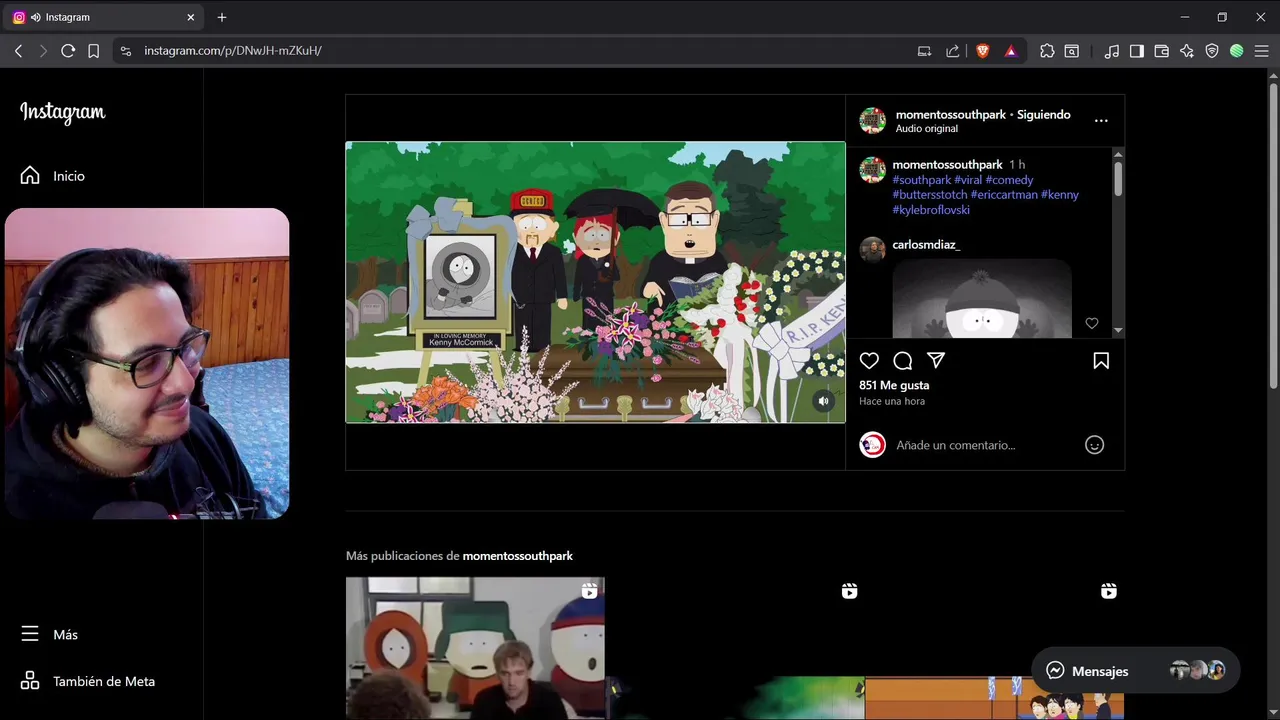Click the address bar URL

tap(232, 51)
